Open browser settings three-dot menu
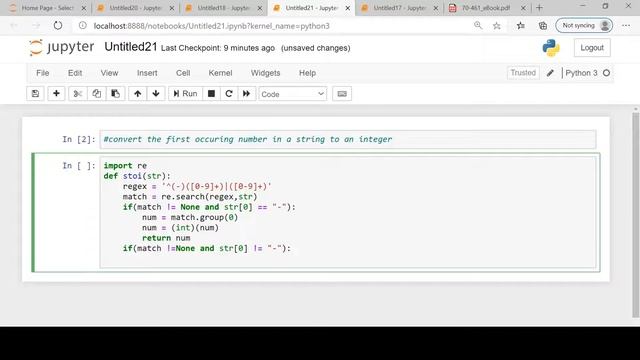This screenshot has height=360, width=640. pos(626,26)
